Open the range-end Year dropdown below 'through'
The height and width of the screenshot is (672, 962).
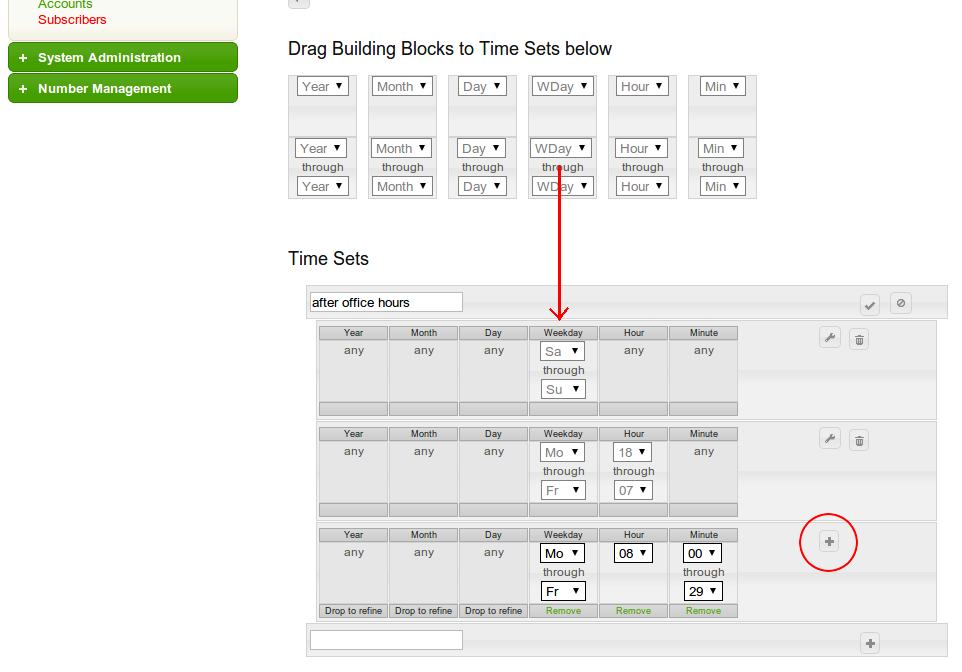click(323, 187)
